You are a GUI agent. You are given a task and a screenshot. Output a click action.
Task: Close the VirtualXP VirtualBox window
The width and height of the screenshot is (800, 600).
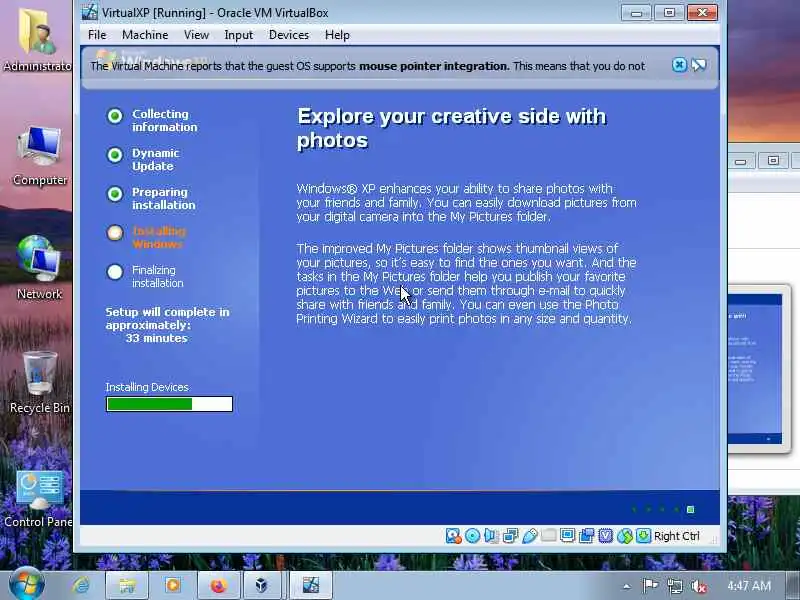[x=703, y=12]
